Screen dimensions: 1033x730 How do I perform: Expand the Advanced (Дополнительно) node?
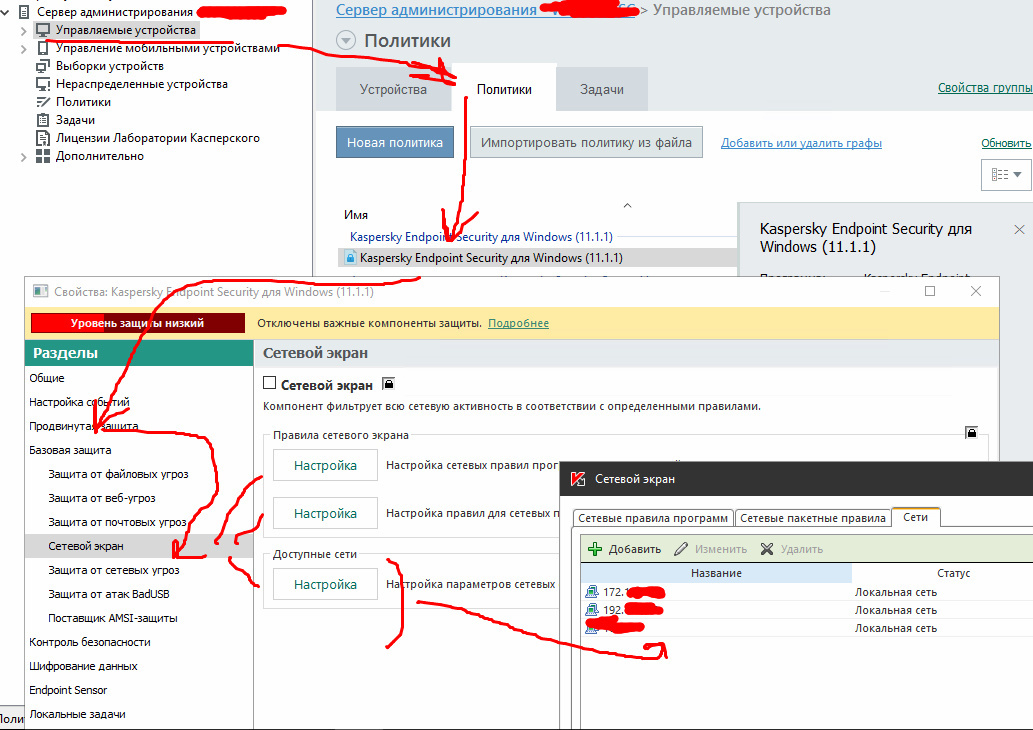pos(24,157)
